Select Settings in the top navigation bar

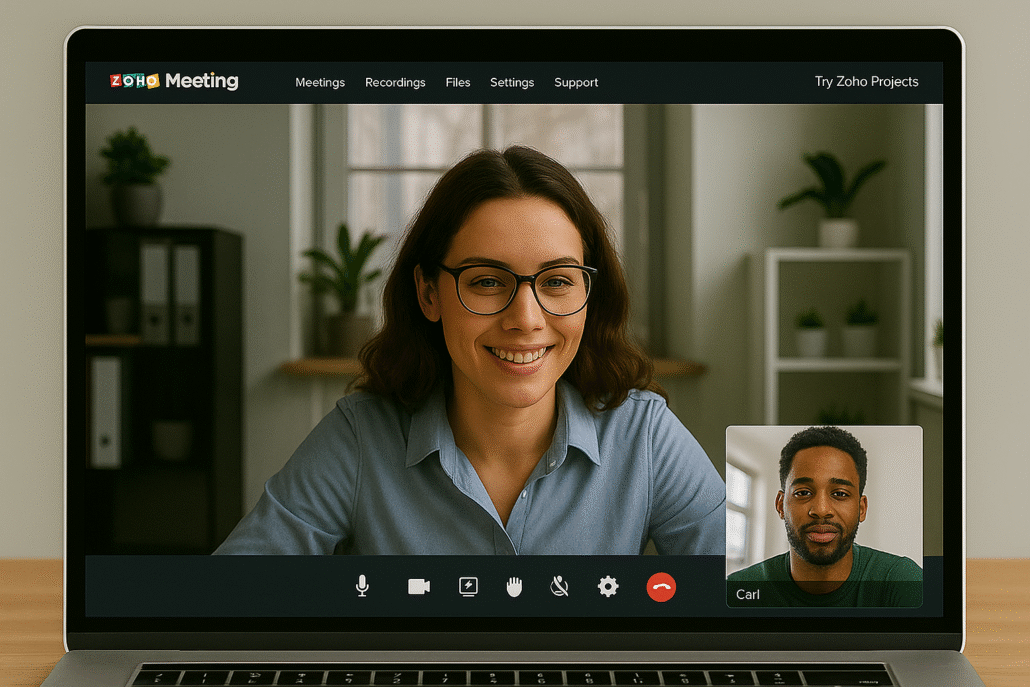pos(512,82)
